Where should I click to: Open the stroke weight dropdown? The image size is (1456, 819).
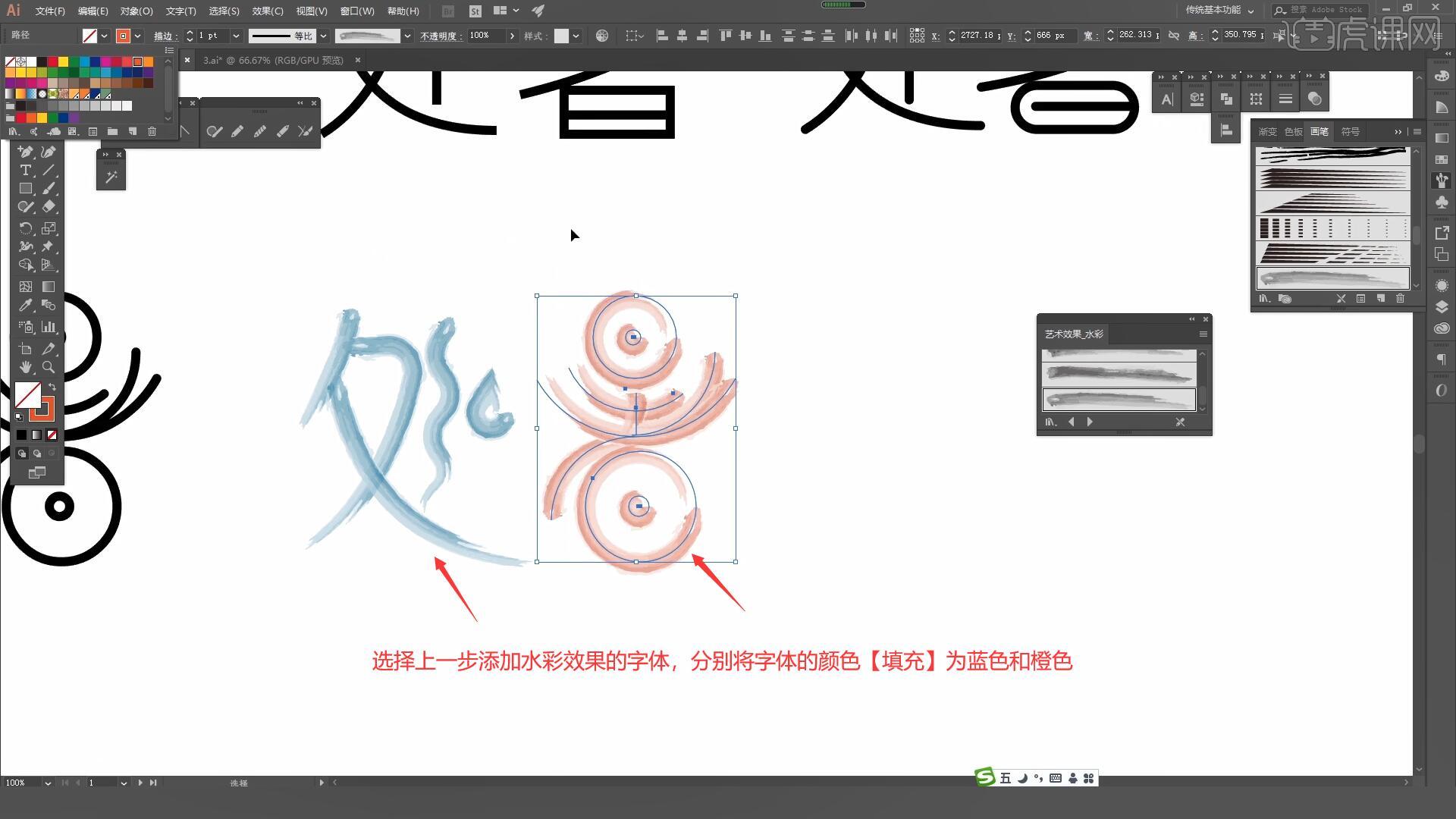tap(236, 36)
